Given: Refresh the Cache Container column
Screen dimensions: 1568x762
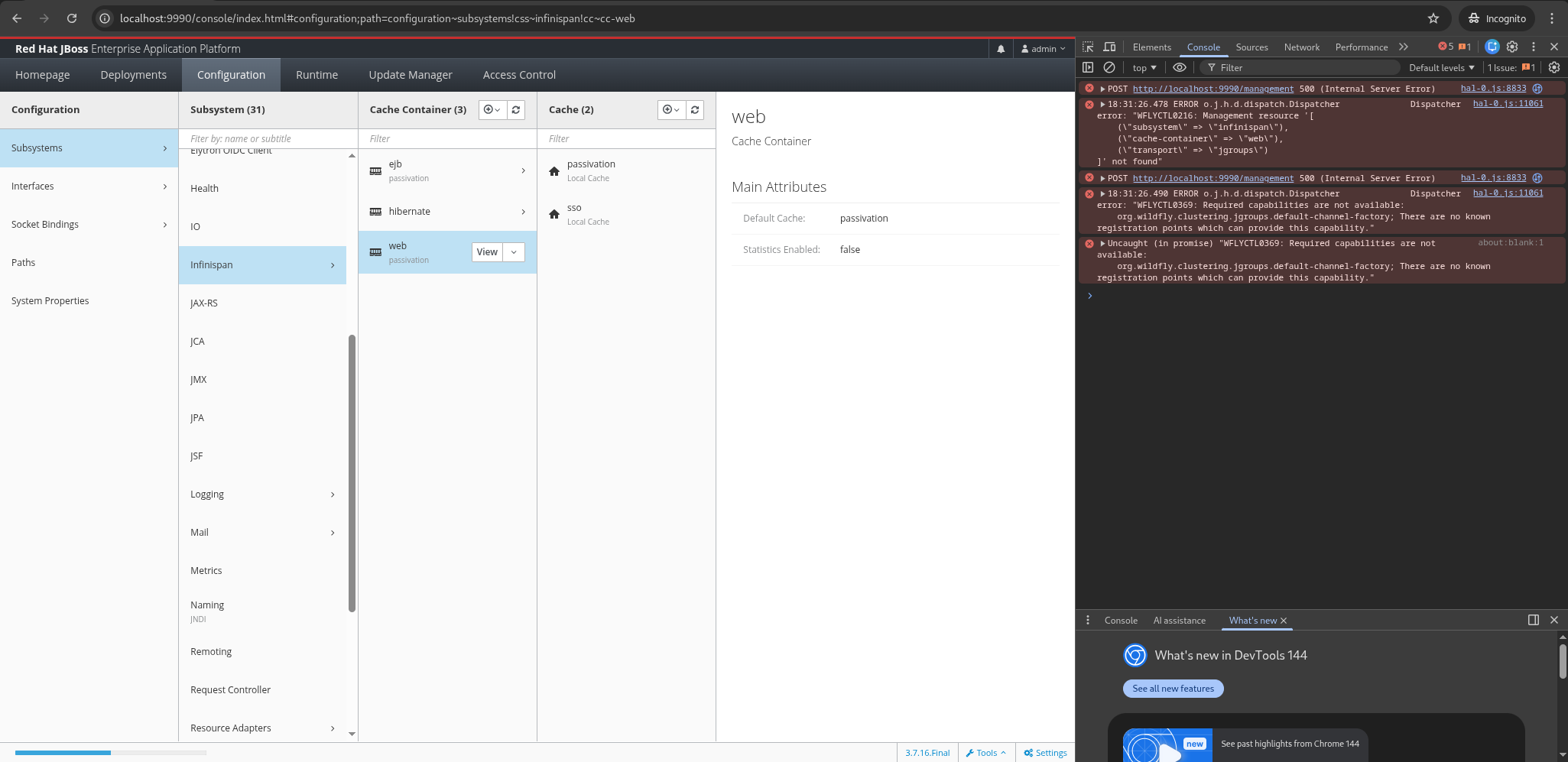Looking at the screenshot, I should (516, 110).
